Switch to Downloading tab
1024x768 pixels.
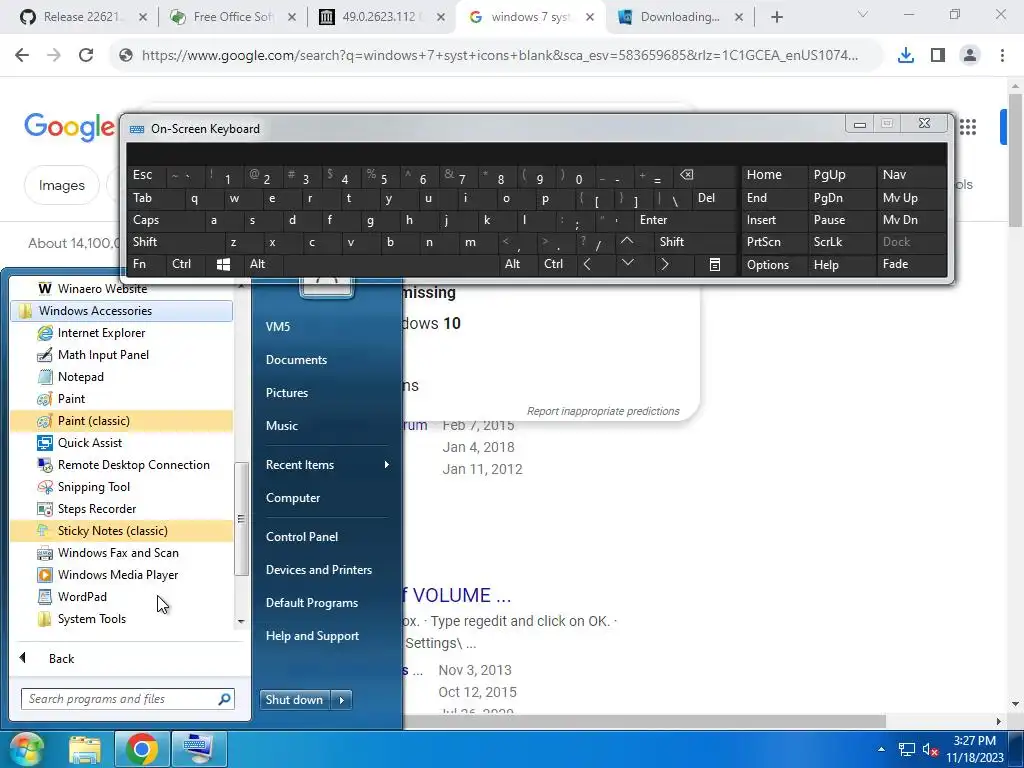(679, 17)
